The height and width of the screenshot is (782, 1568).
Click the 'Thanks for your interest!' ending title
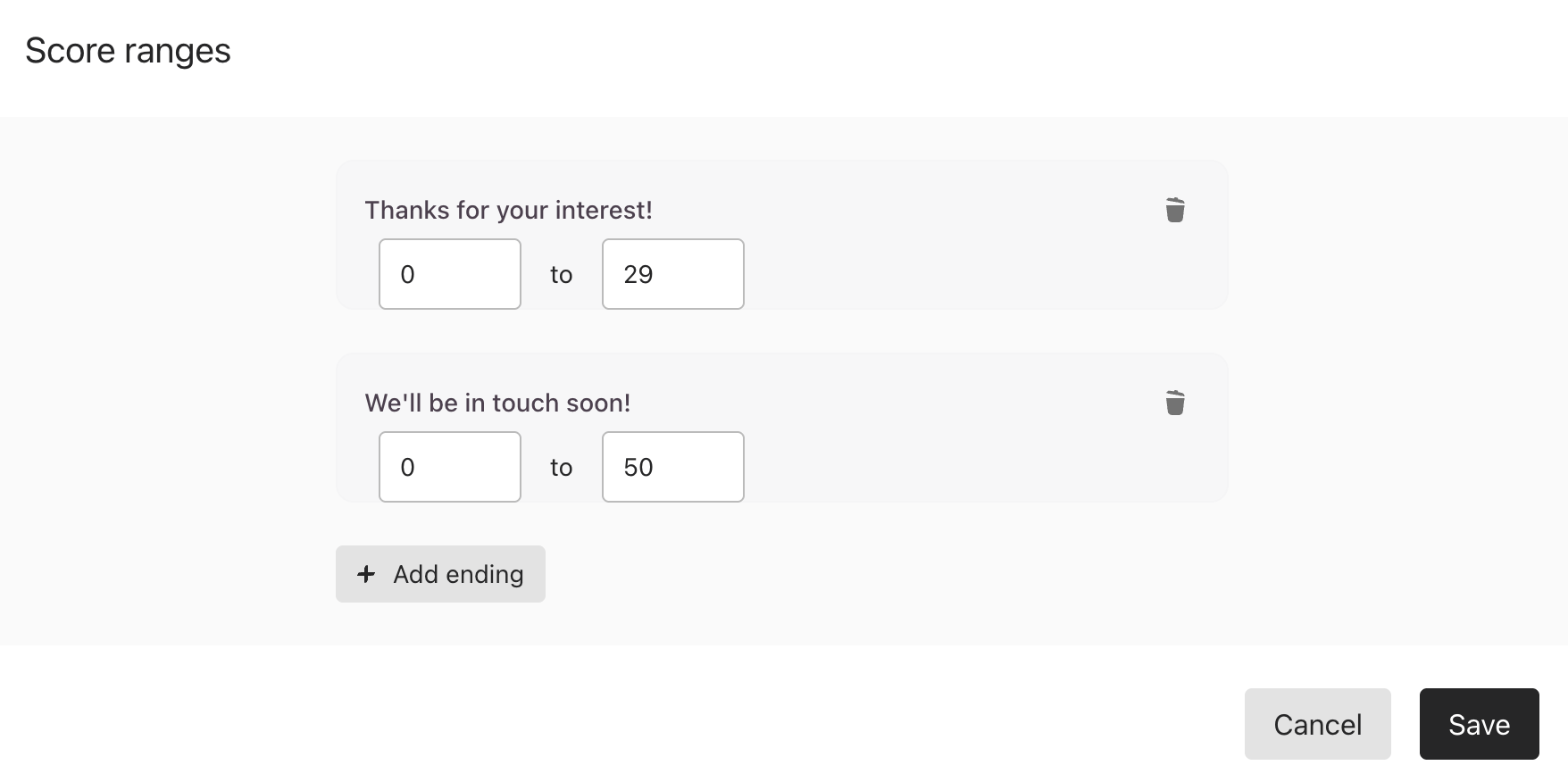point(508,210)
